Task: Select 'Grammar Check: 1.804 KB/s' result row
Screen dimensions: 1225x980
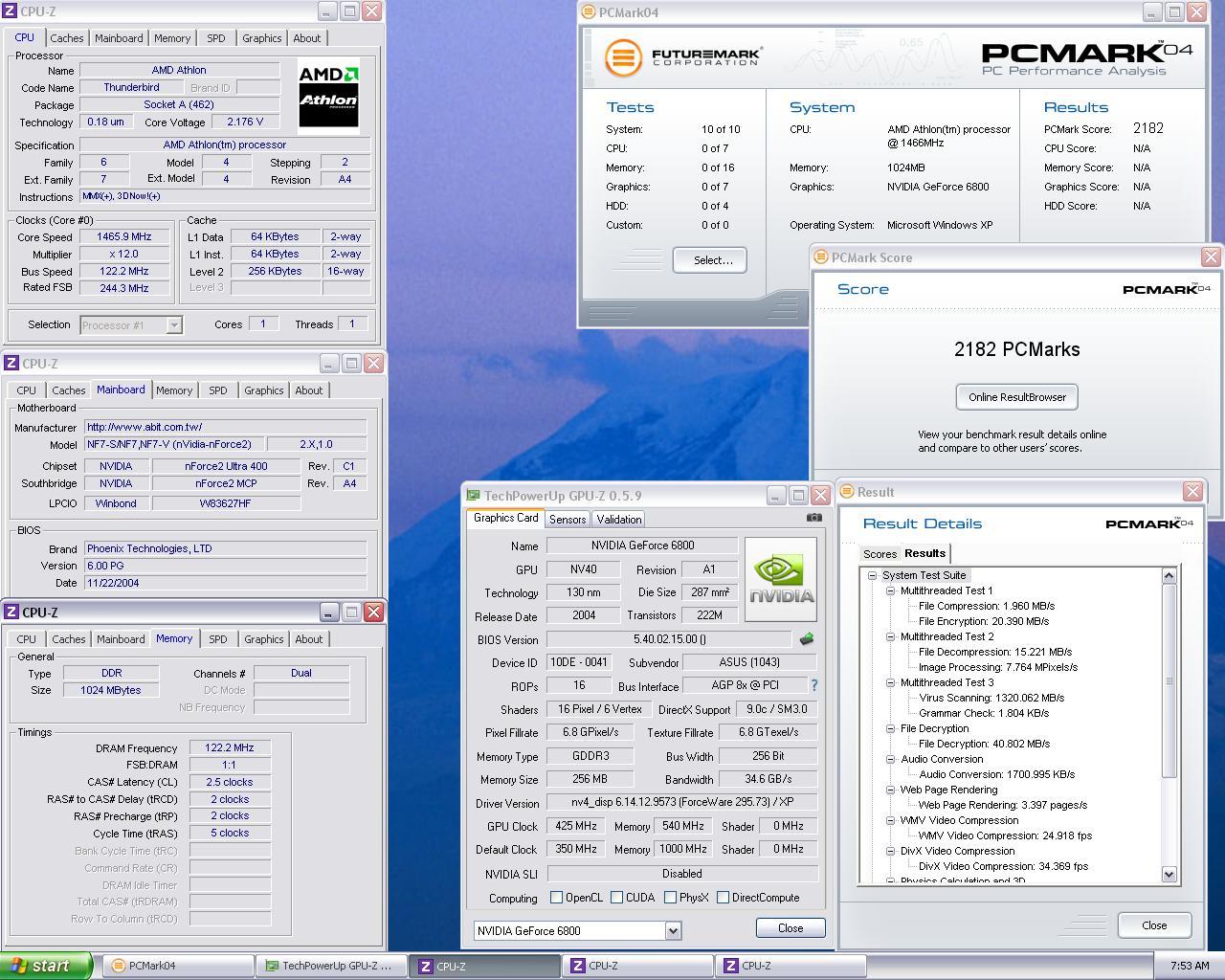Action: 984,713
